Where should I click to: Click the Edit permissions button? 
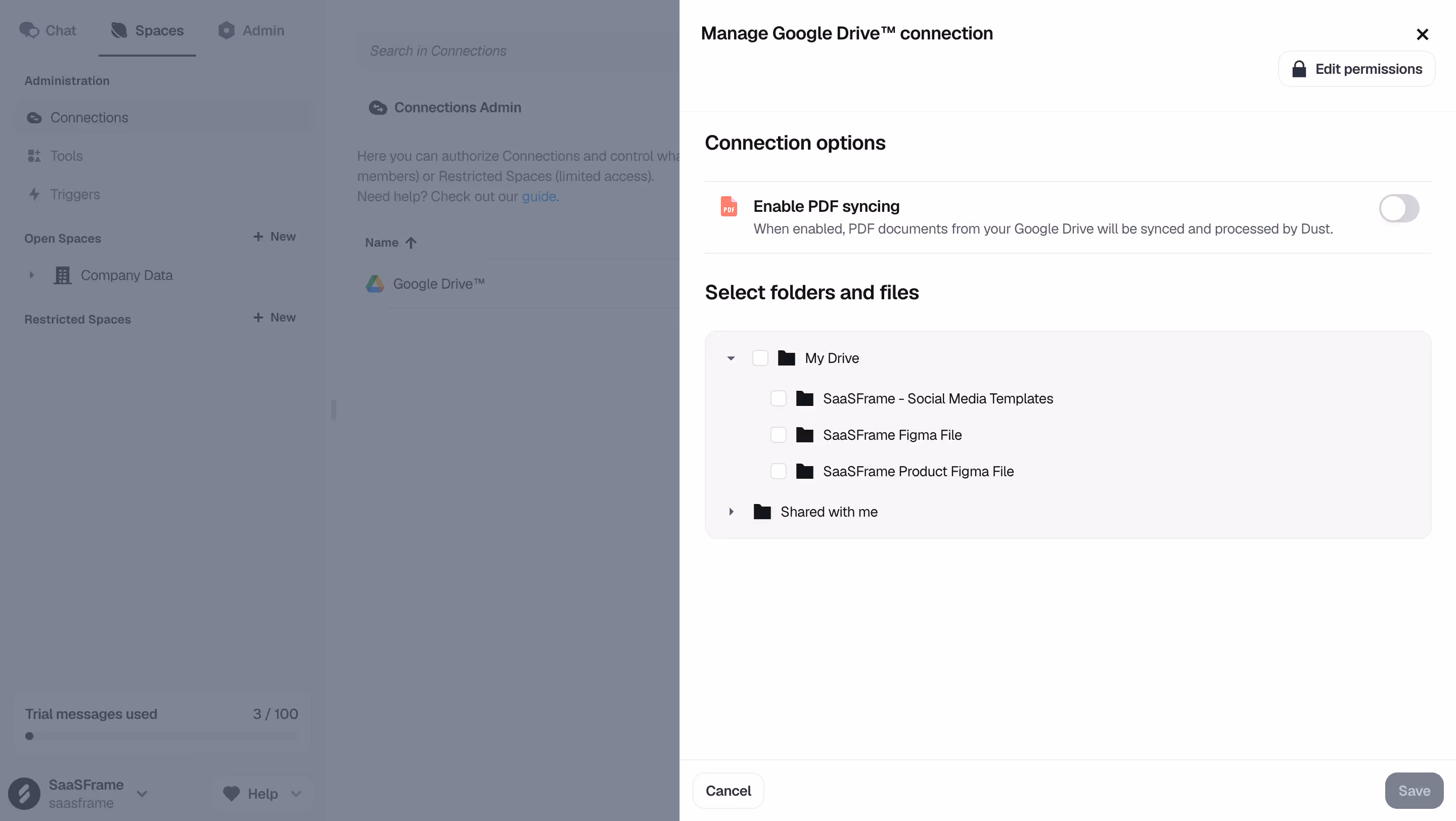[1356, 68]
